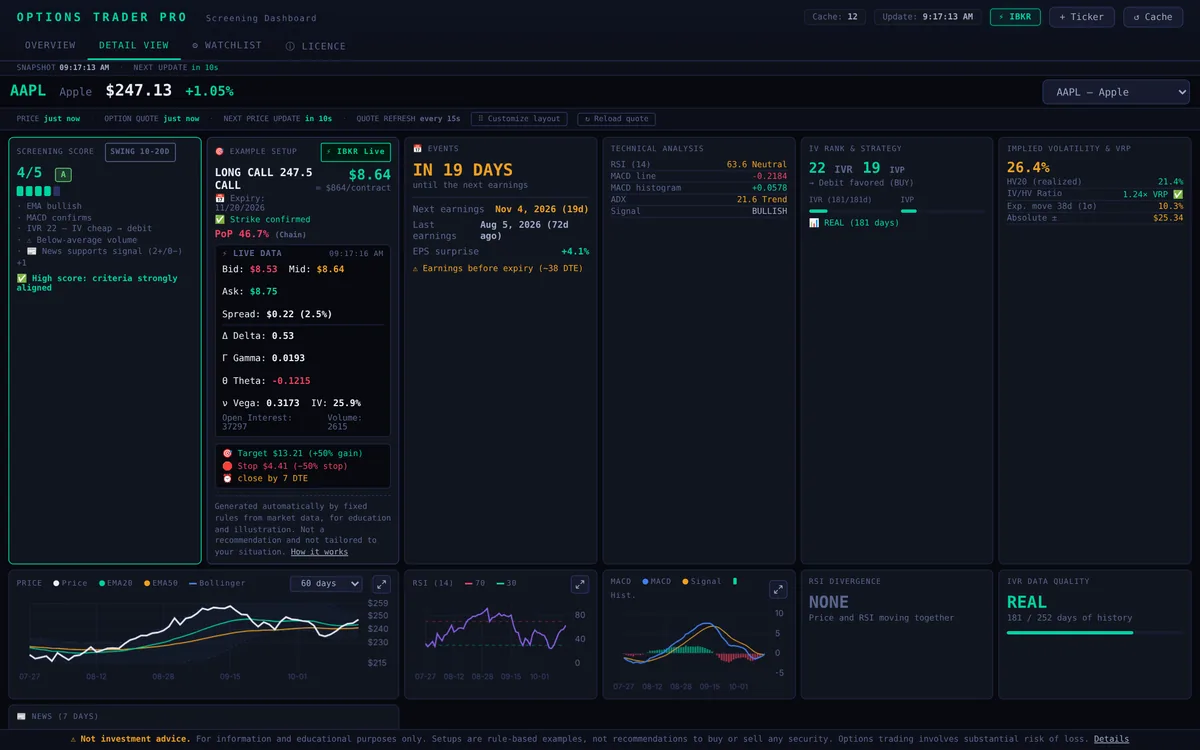Open the AAPL — Apple ticker selector

[1116, 92]
